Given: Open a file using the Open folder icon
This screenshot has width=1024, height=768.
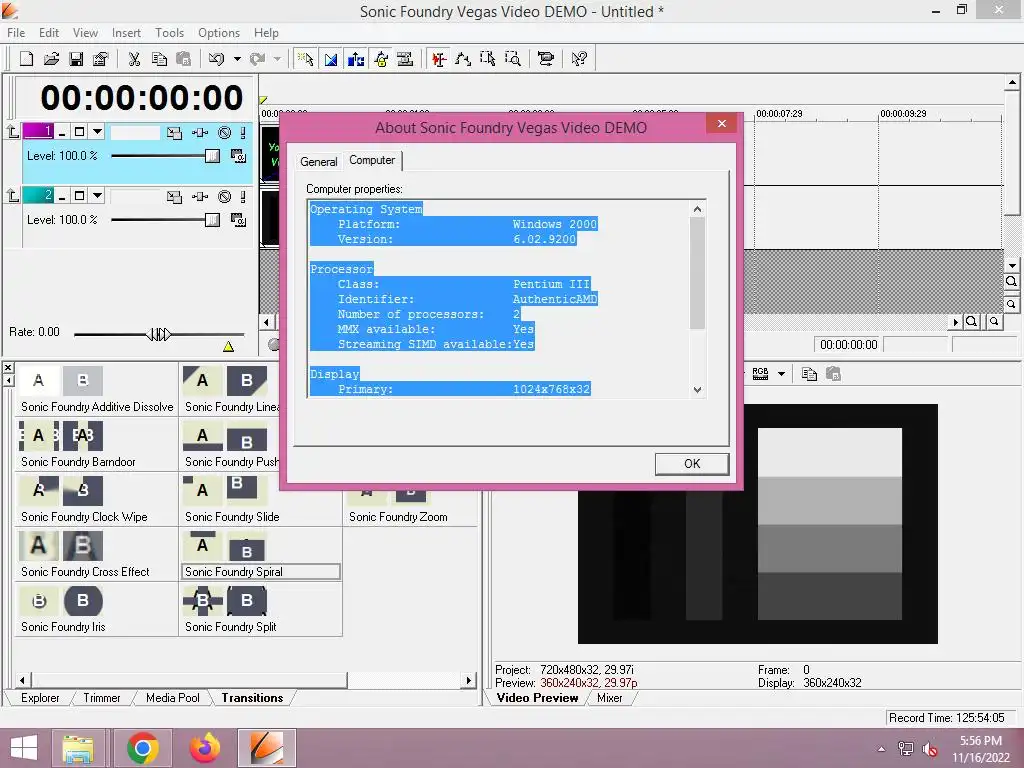Looking at the screenshot, I should (x=51, y=59).
